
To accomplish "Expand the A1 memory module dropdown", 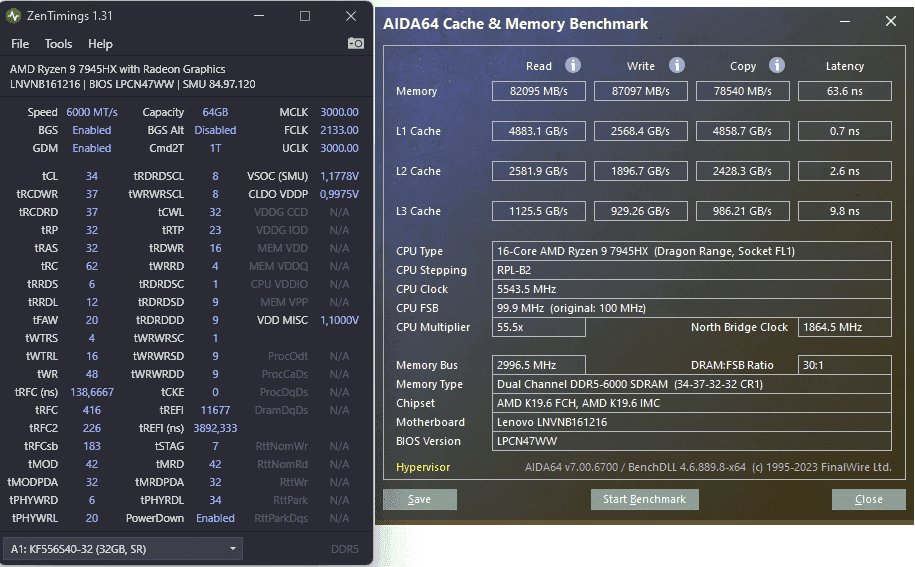I will pos(233,549).
